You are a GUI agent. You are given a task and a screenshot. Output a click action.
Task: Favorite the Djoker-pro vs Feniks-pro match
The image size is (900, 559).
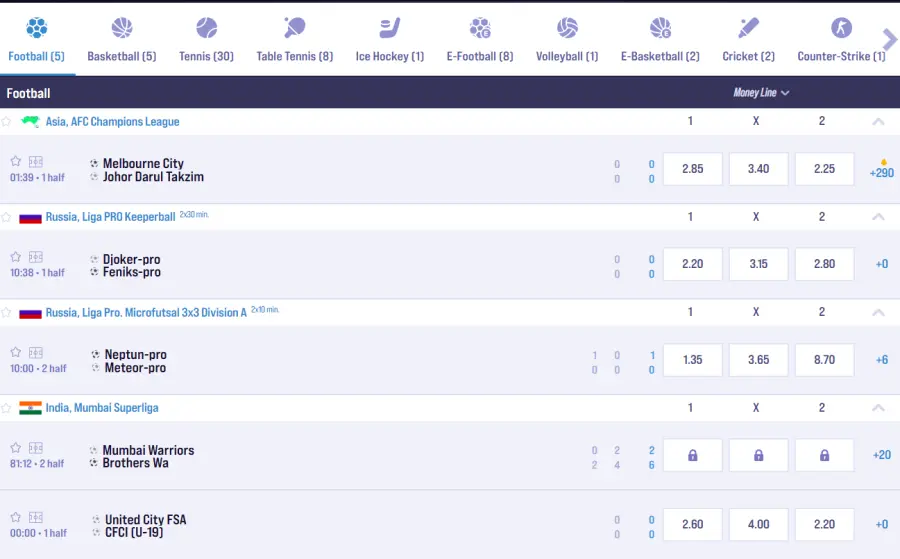click(16, 257)
